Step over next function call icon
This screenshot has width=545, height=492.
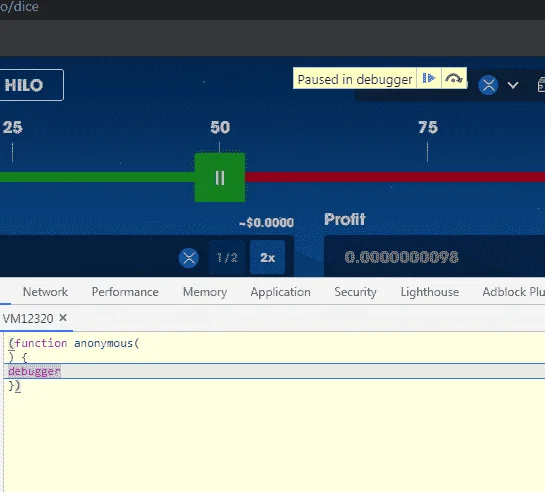(x=454, y=79)
